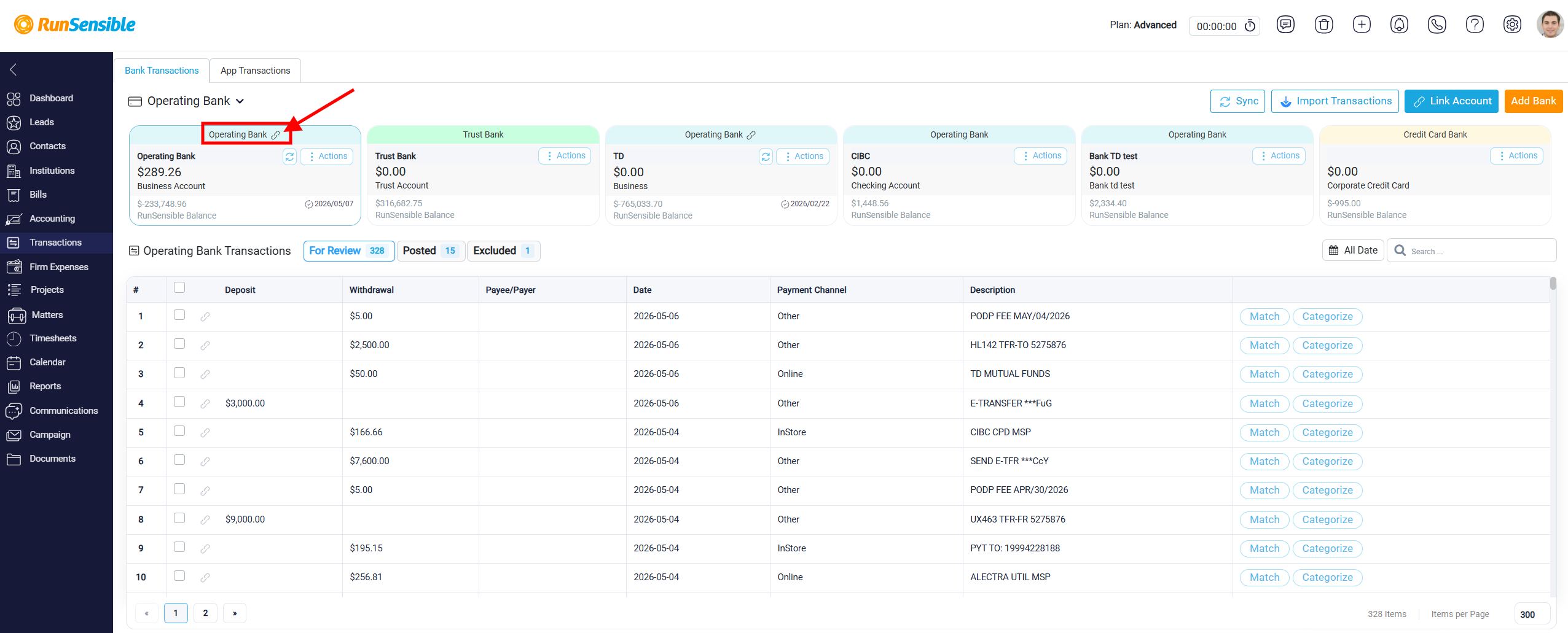
Task: Open the phone call icon in header
Action: pos(1437,25)
